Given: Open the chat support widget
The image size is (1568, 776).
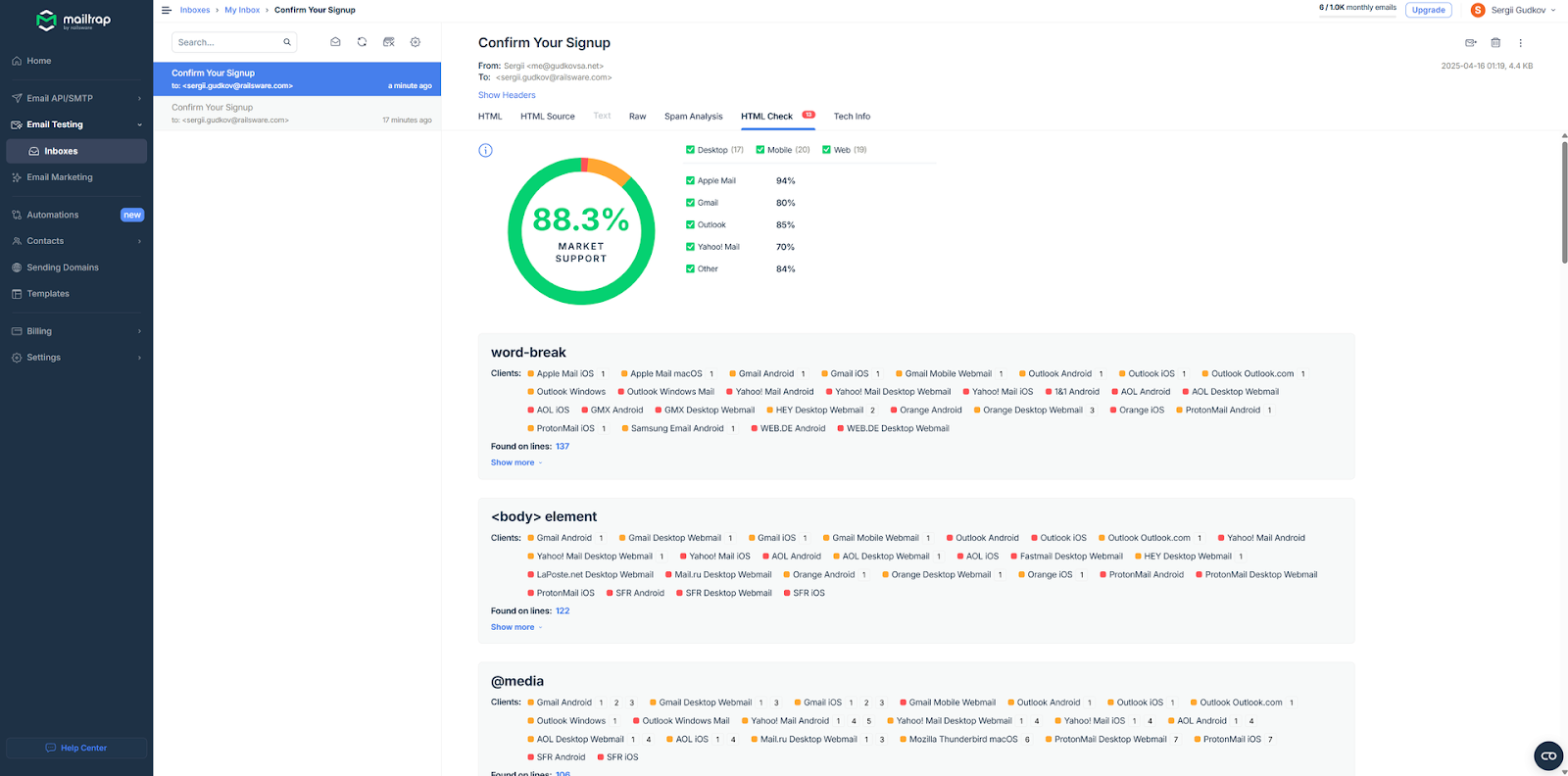Looking at the screenshot, I should point(1548,755).
